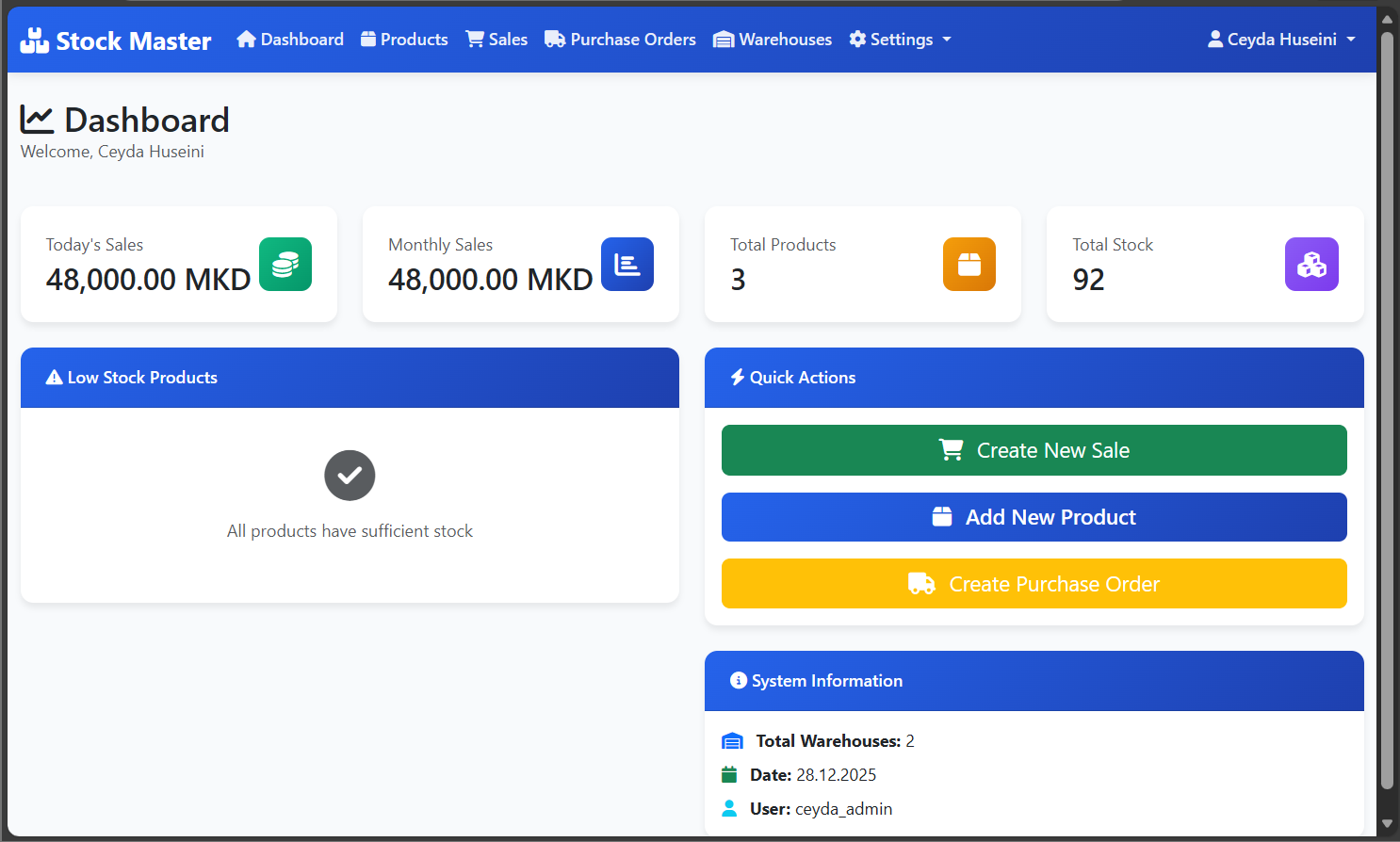Click the user icon beside ceyda_admin
This screenshot has width=1400, height=842.
729,809
